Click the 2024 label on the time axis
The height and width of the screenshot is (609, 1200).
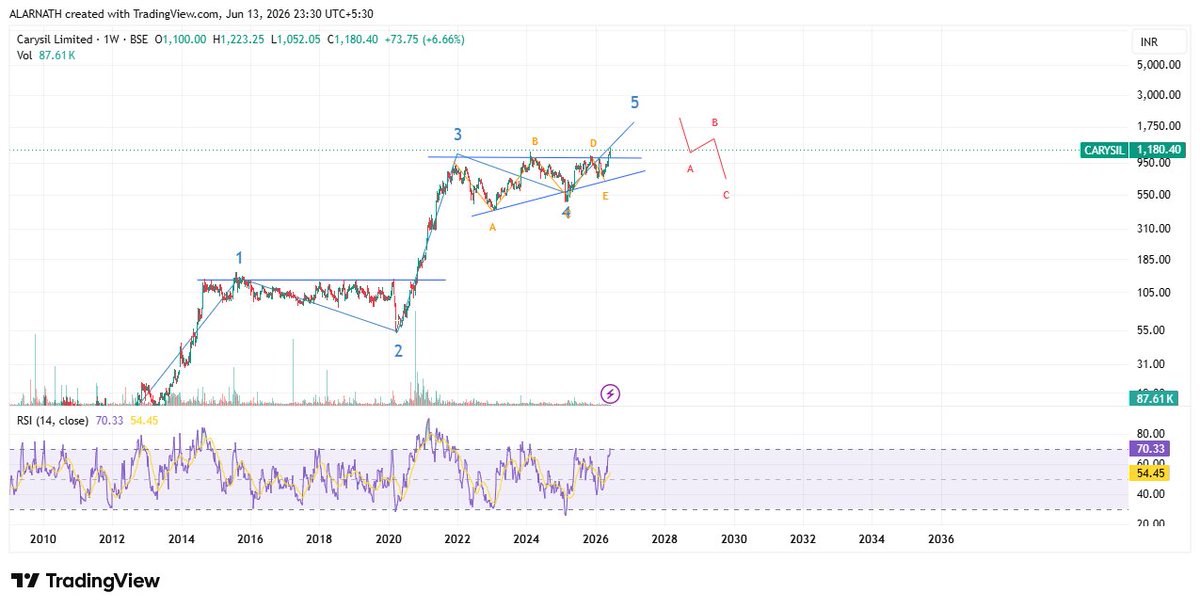tap(527, 539)
